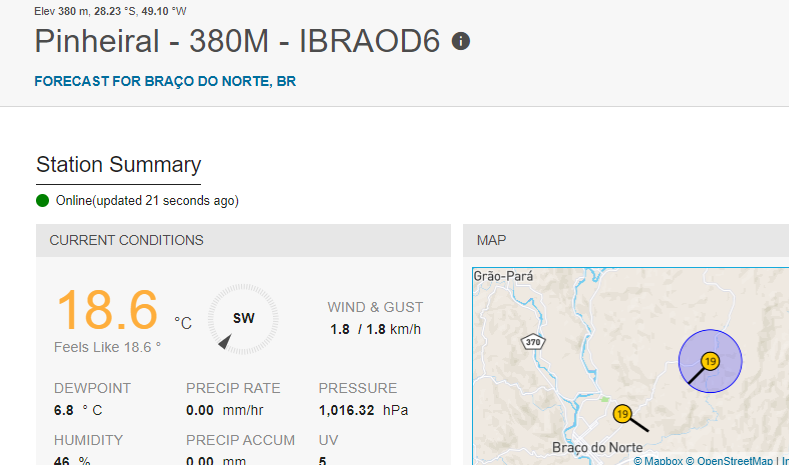The image size is (789, 465).
Task: Click the 370 highway shield on map
Action: tap(533, 343)
